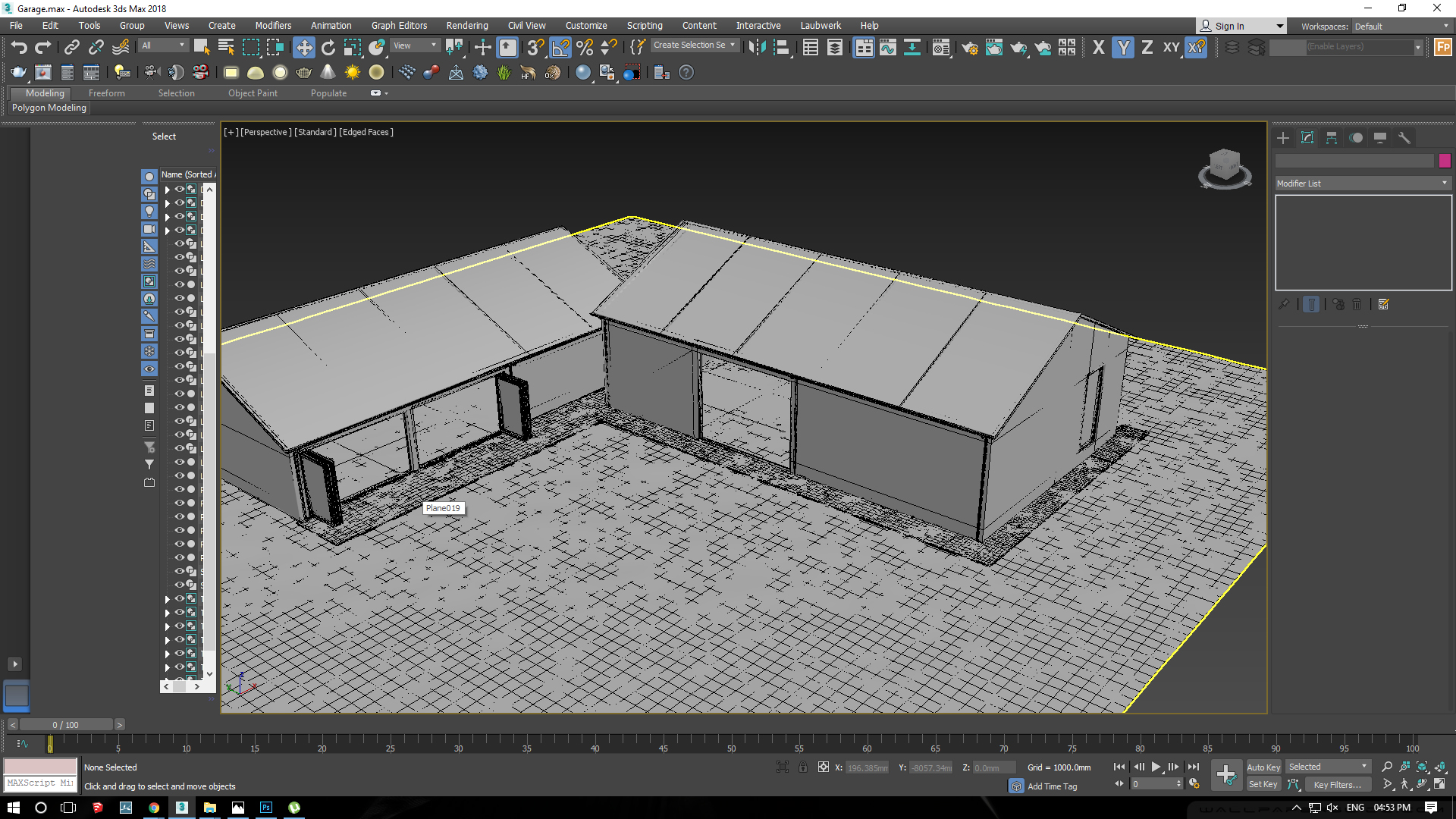The width and height of the screenshot is (1456, 819).
Task: Open the selection filter All dropdown
Action: coord(162,45)
